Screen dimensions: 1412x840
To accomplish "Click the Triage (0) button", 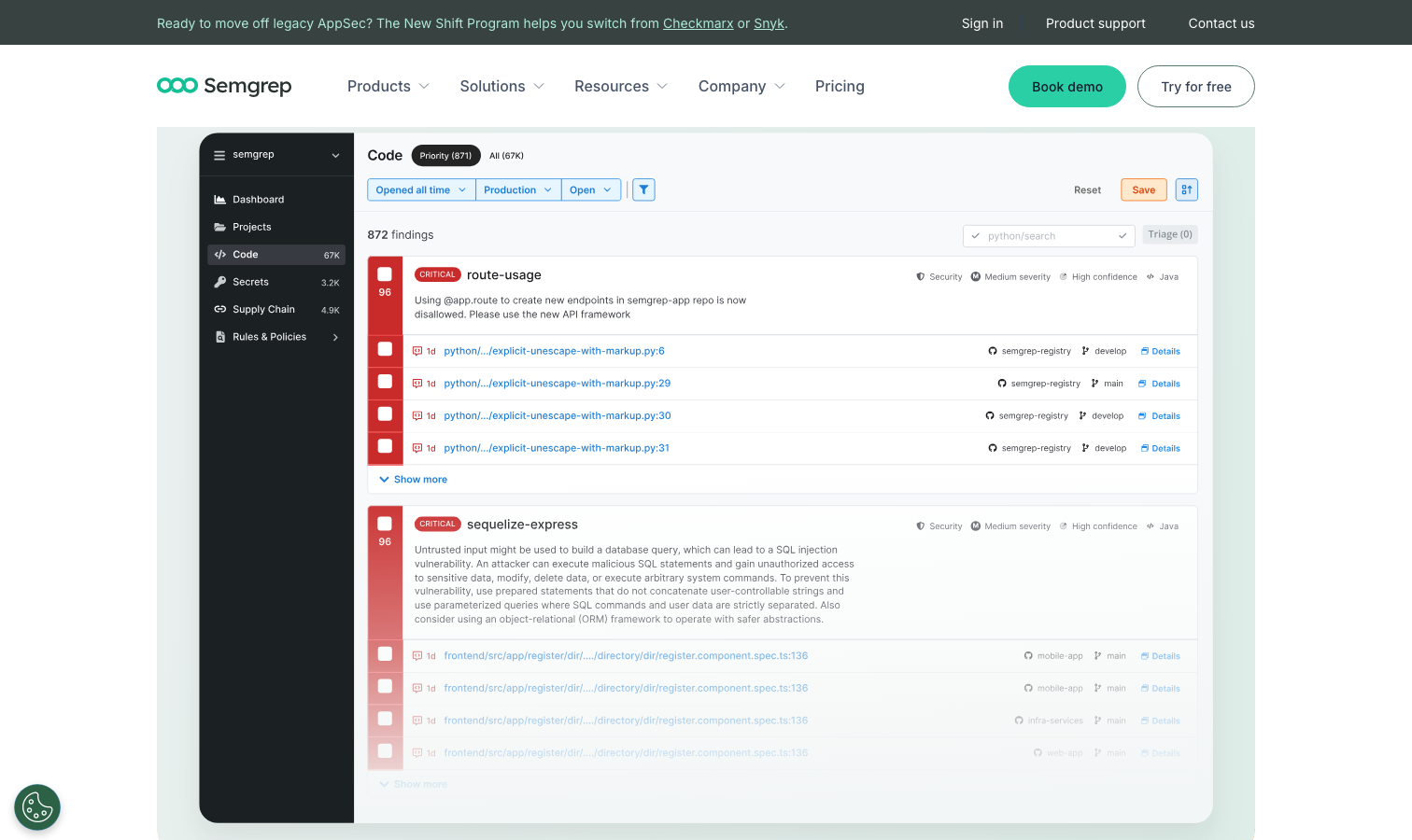I will point(1170,234).
